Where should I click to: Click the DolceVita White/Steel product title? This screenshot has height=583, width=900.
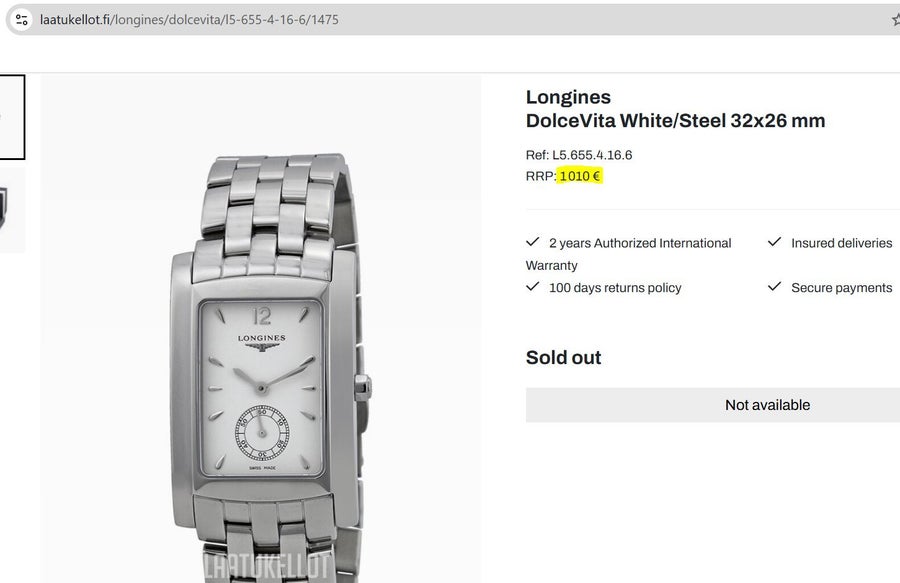click(x=675, y=121)
